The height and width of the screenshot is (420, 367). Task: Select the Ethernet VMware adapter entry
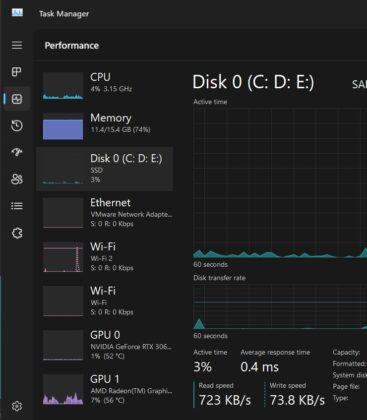[x=104, y=213]
